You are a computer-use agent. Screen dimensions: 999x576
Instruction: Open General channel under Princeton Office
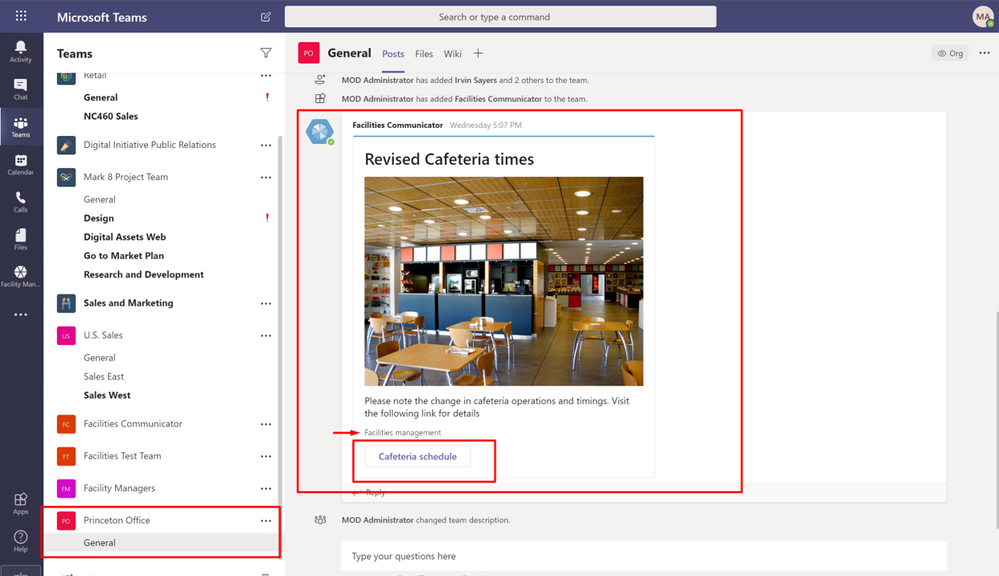click(x=99, y=543)
